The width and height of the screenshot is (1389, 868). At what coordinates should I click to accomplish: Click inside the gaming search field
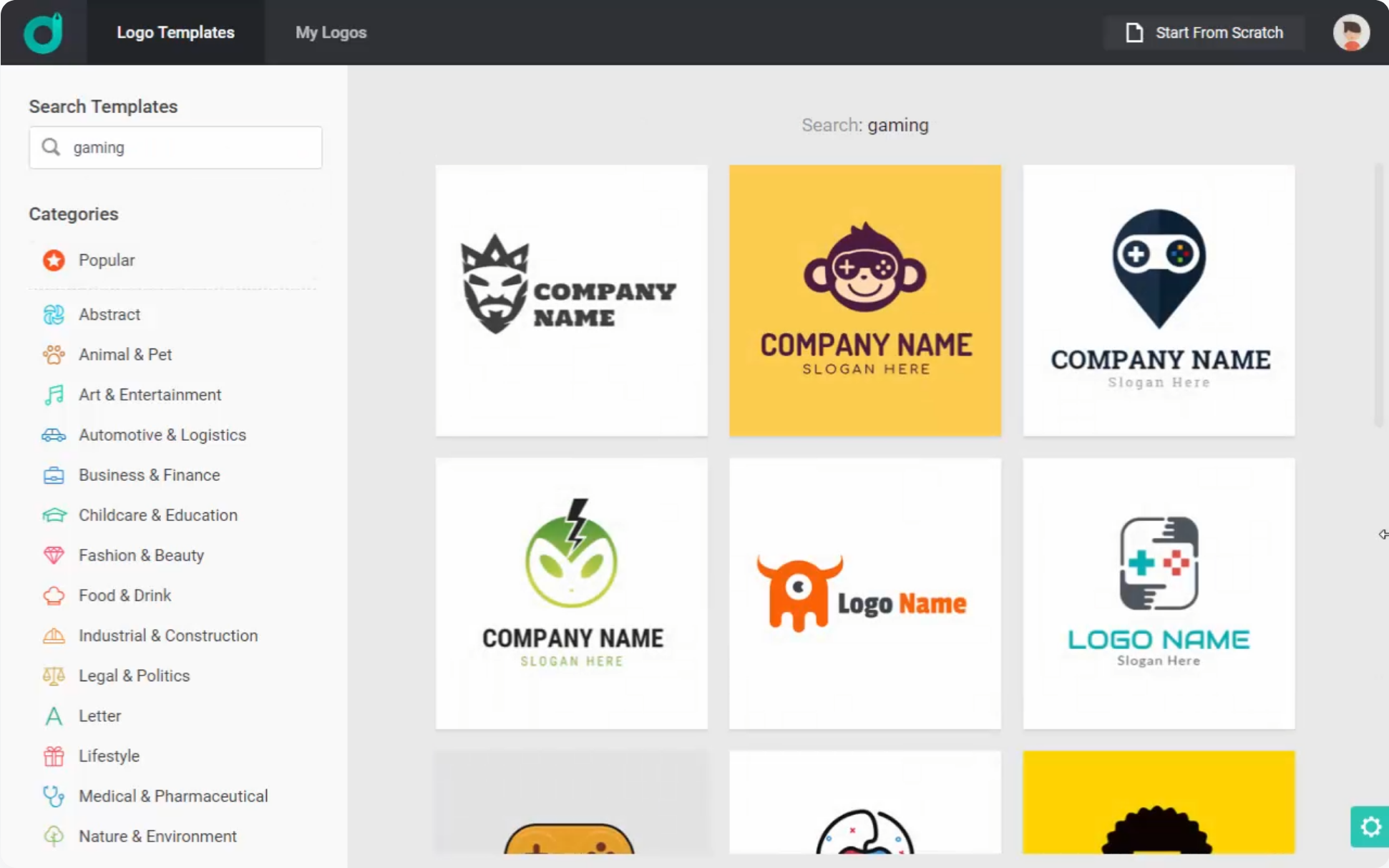click(179, 147)
